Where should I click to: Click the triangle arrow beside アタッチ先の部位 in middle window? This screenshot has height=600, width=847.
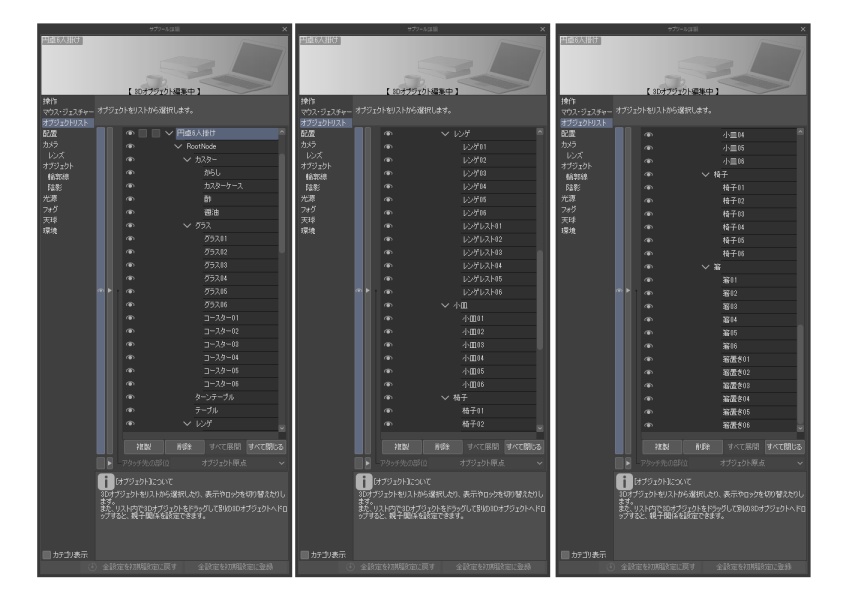[x=368, y=463]
